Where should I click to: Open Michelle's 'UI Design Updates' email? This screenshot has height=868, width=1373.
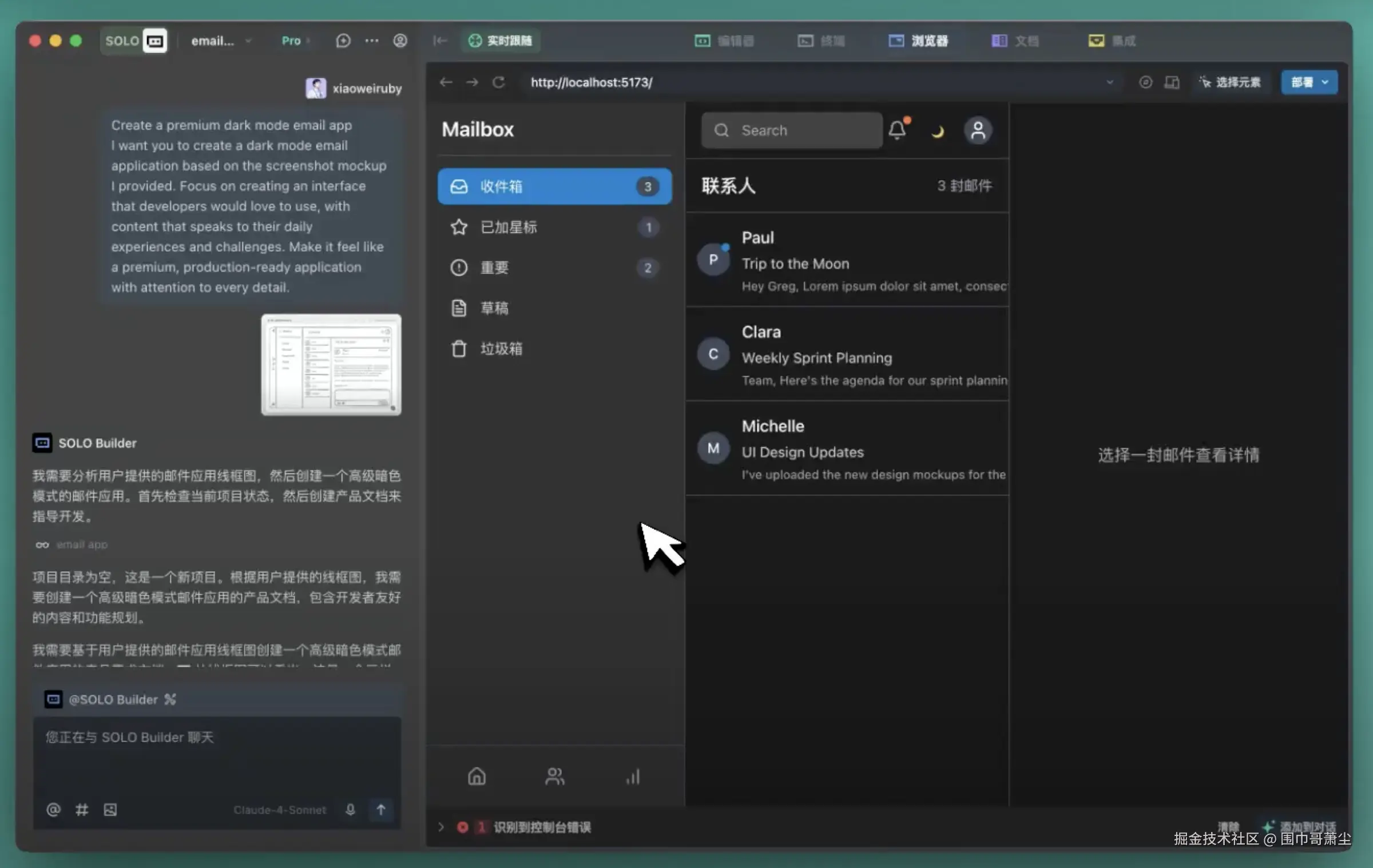pyautogui.click(x=847, y=449)
